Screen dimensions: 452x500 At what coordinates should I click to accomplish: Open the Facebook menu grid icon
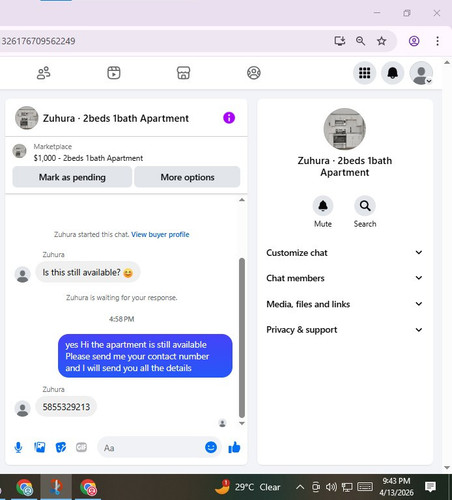[x=364, y=73]
